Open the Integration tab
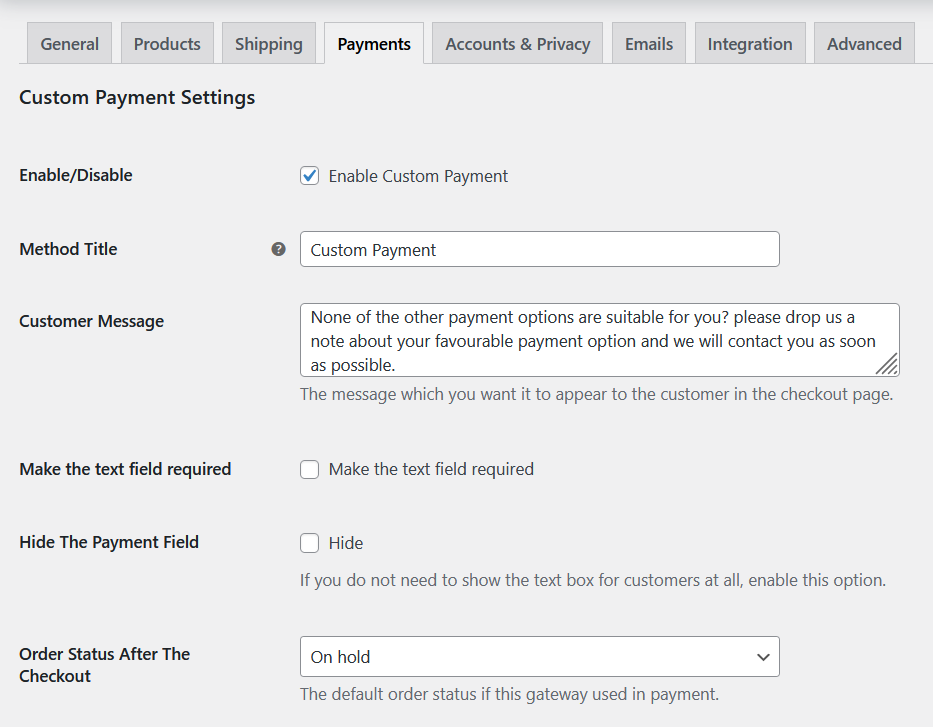This screenshot has width=933, height=727. coord(750,44)
